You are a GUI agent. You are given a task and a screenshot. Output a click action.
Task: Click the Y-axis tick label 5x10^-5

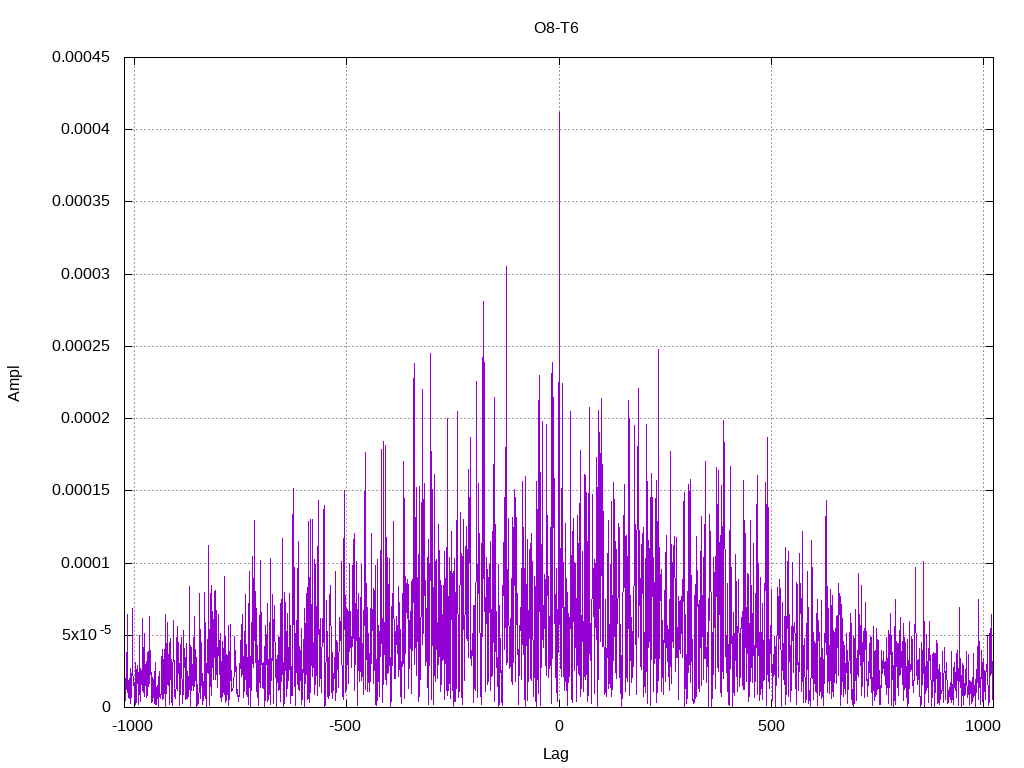(86, 633)
